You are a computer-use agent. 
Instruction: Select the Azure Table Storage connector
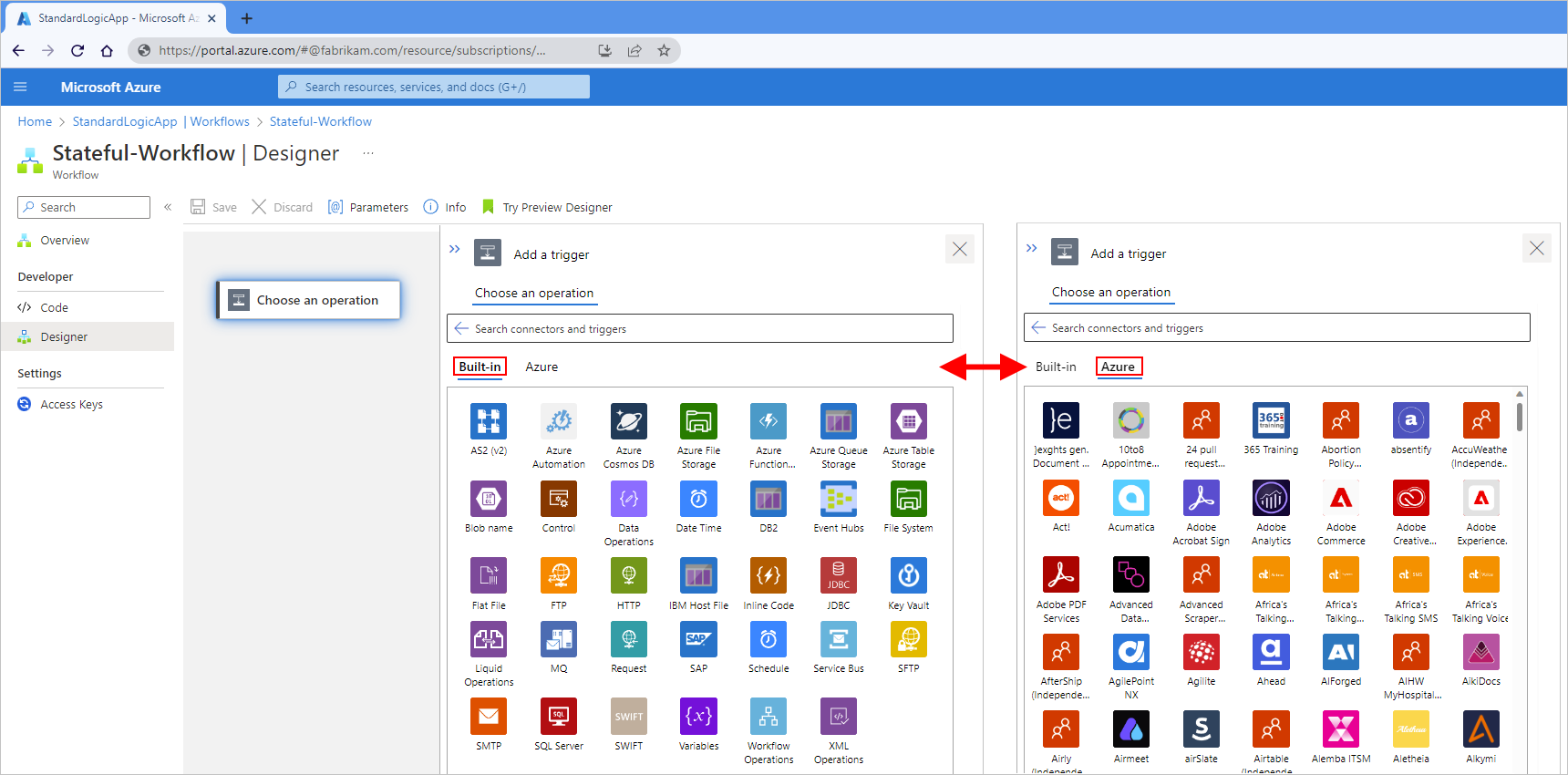(x=909, y=421)
